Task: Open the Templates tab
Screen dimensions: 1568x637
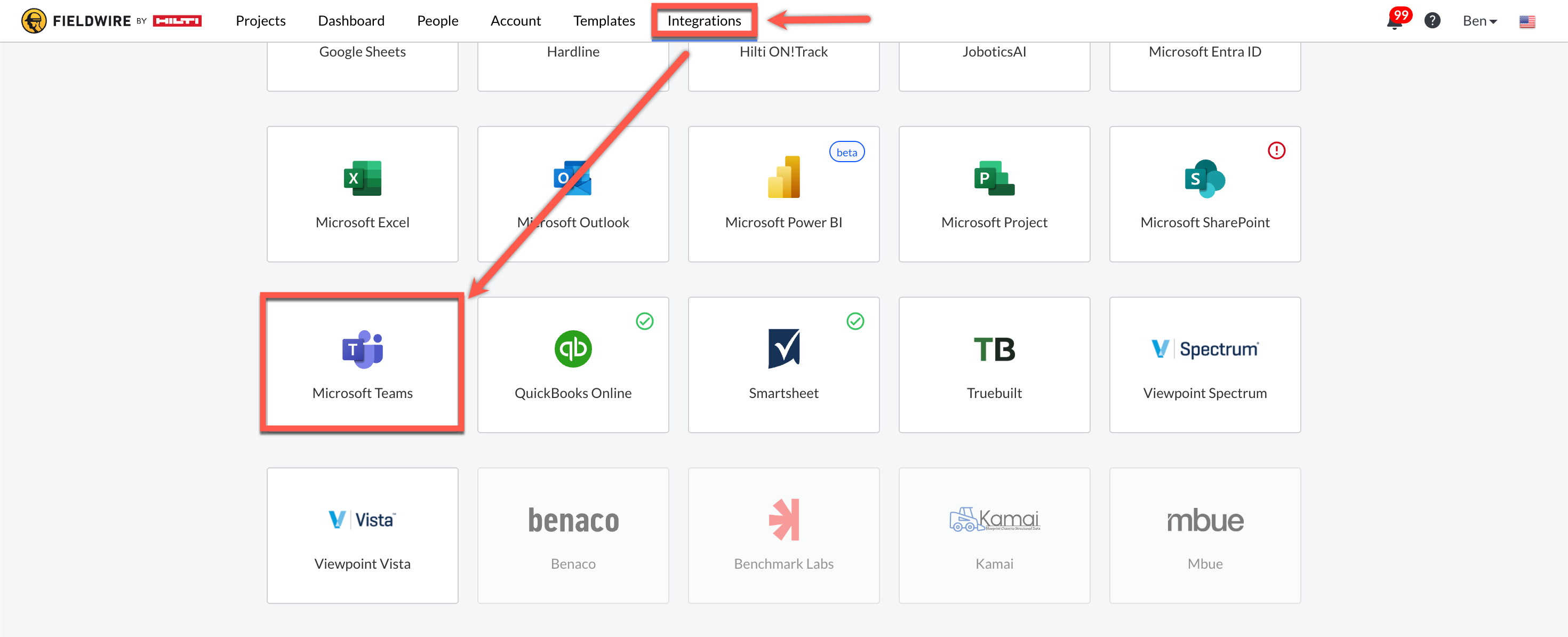Action: [603, 21]
